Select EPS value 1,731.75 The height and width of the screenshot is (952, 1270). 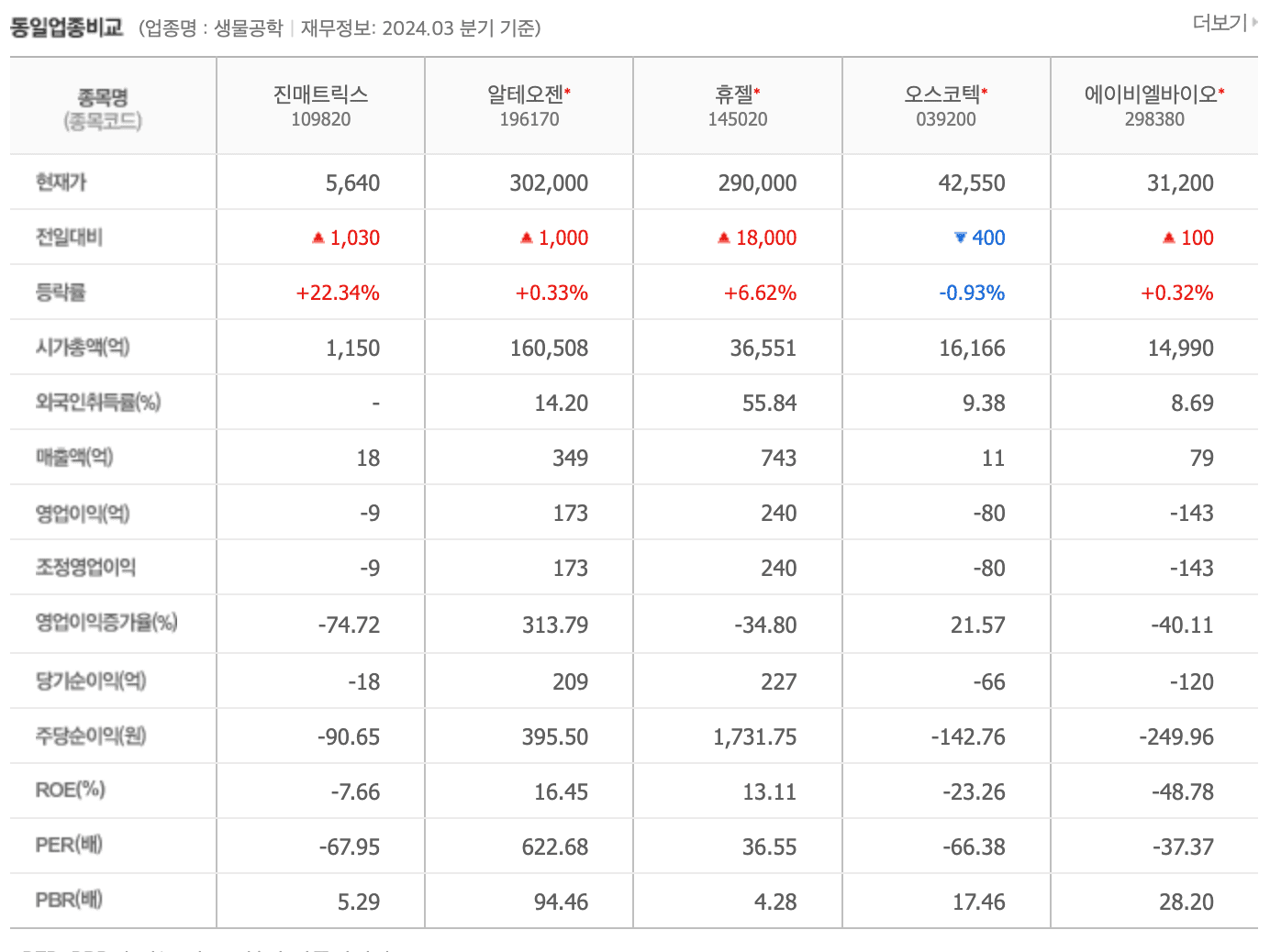point(755,737)
